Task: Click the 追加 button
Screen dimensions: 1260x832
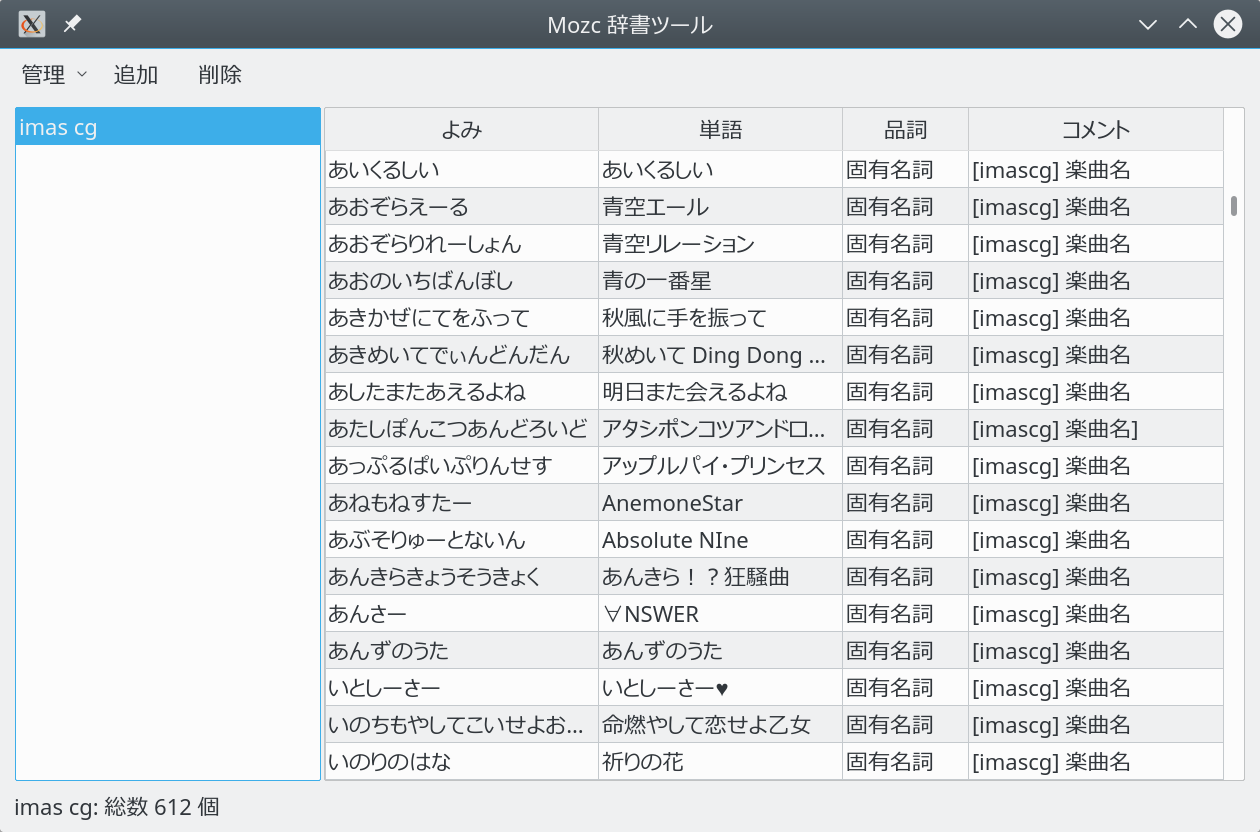Action: (x=136, y=74)
